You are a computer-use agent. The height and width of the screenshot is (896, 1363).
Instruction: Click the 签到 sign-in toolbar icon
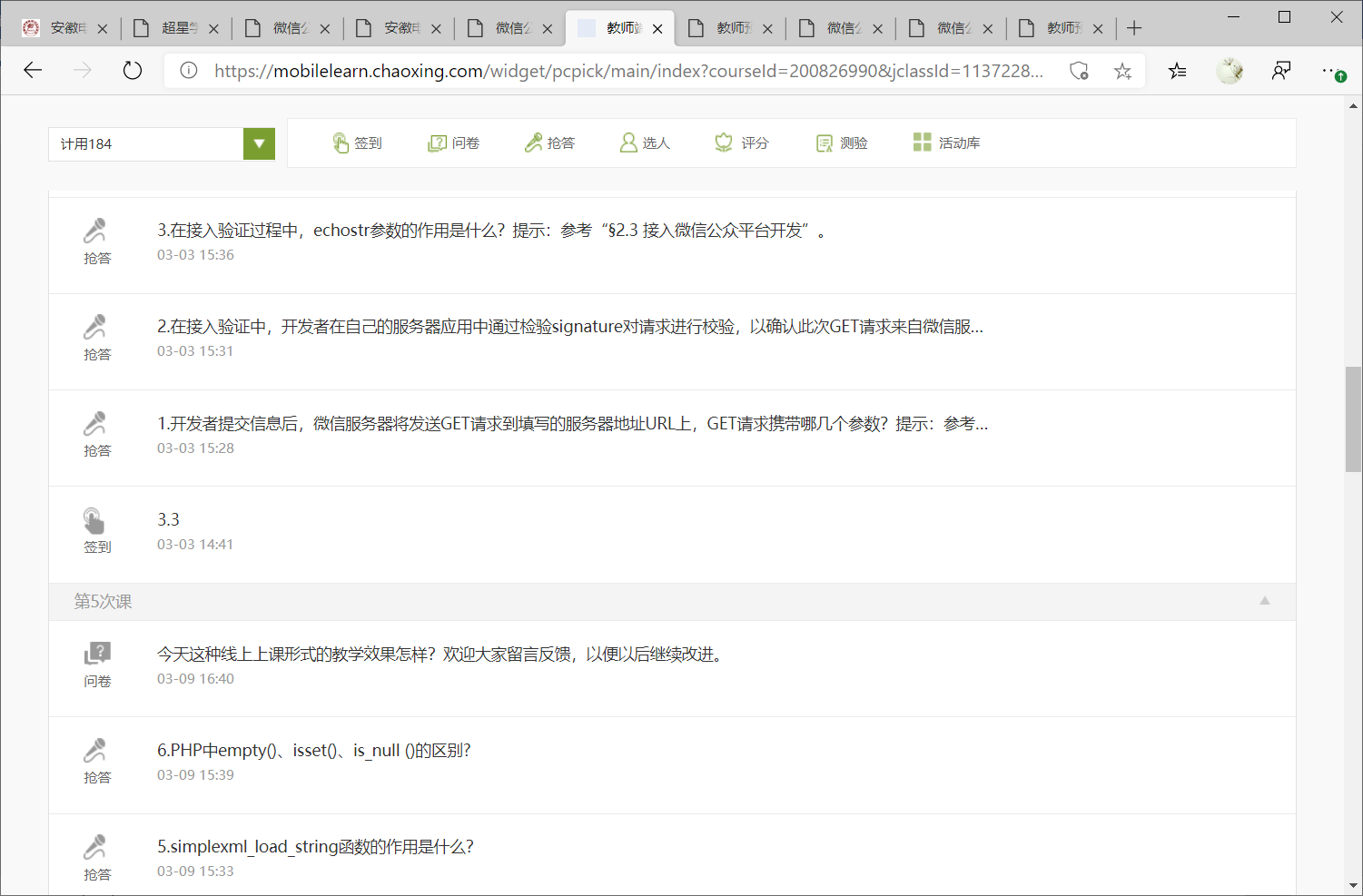click(x=357, y=143)
